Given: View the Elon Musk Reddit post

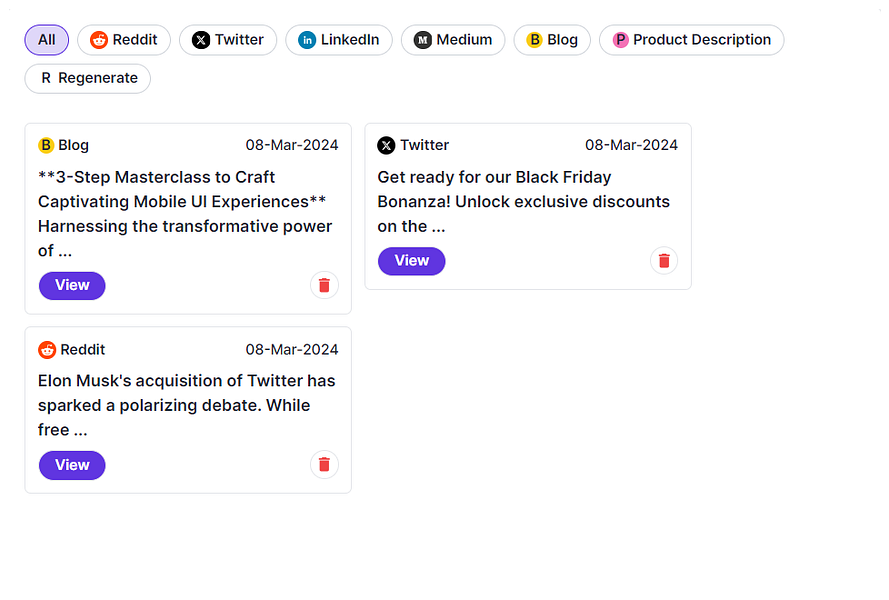Looking at the screenshot, I should (72, 465).
